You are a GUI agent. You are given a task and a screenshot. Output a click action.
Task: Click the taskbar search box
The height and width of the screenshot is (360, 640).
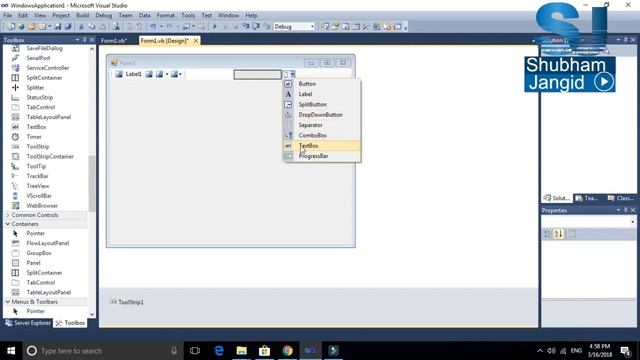click(103, 351)
